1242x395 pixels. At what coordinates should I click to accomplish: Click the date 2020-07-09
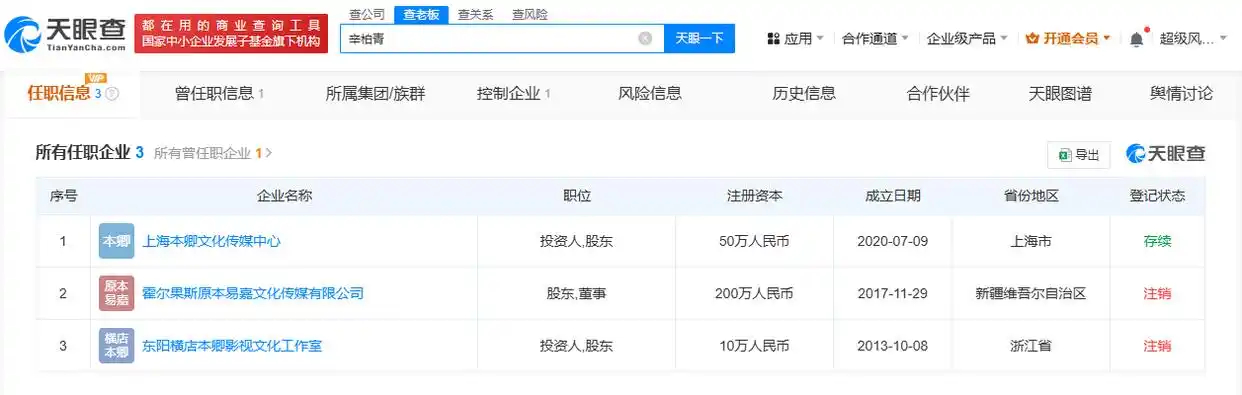pos(892,242)
